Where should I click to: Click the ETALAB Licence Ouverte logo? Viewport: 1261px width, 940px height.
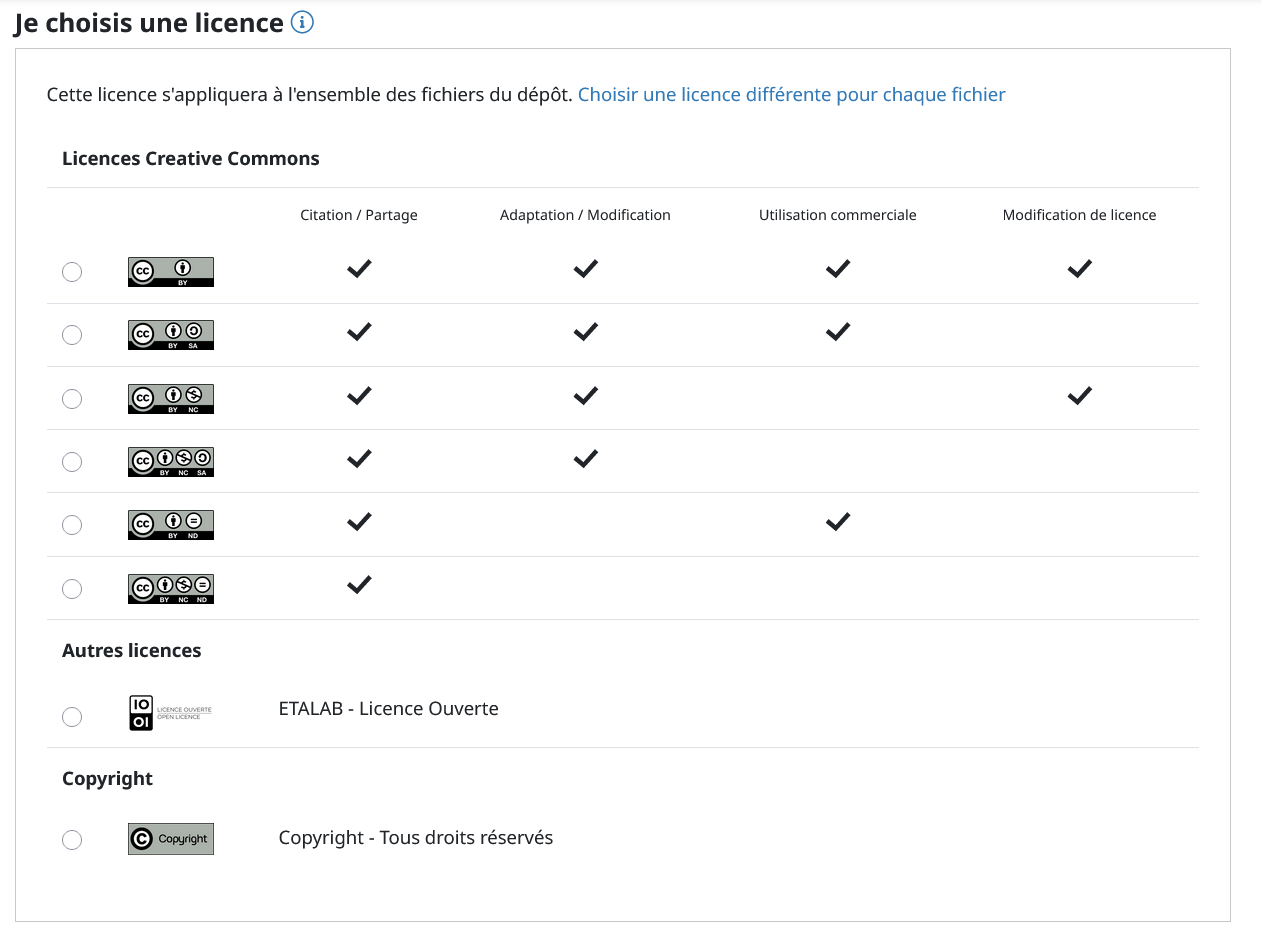coord(170,712)
